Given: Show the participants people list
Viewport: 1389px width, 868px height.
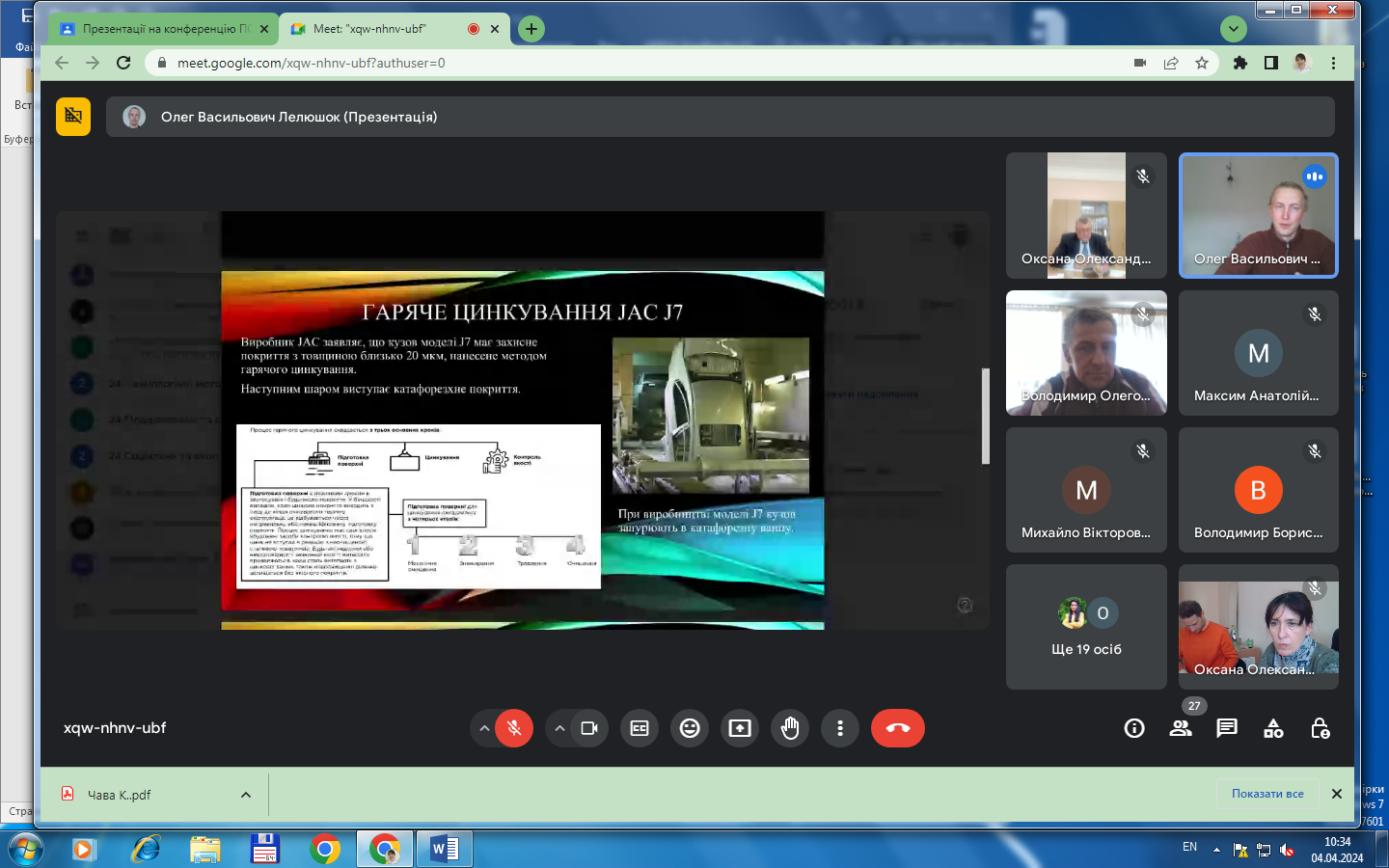Looking at the screenshot, I should (x=1181, y=728).
